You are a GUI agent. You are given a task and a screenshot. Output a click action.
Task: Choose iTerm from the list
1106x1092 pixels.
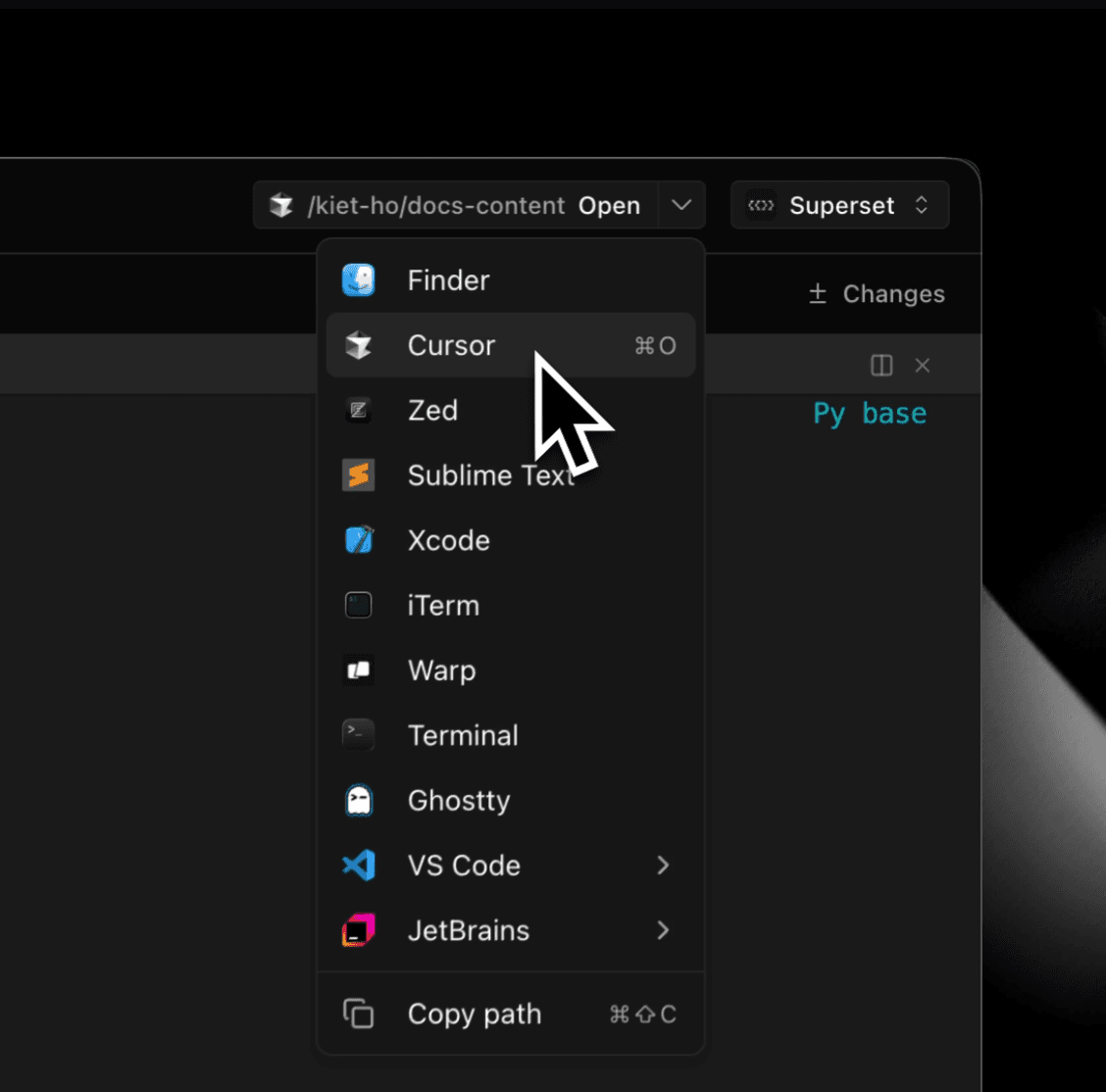coord(511,605)
